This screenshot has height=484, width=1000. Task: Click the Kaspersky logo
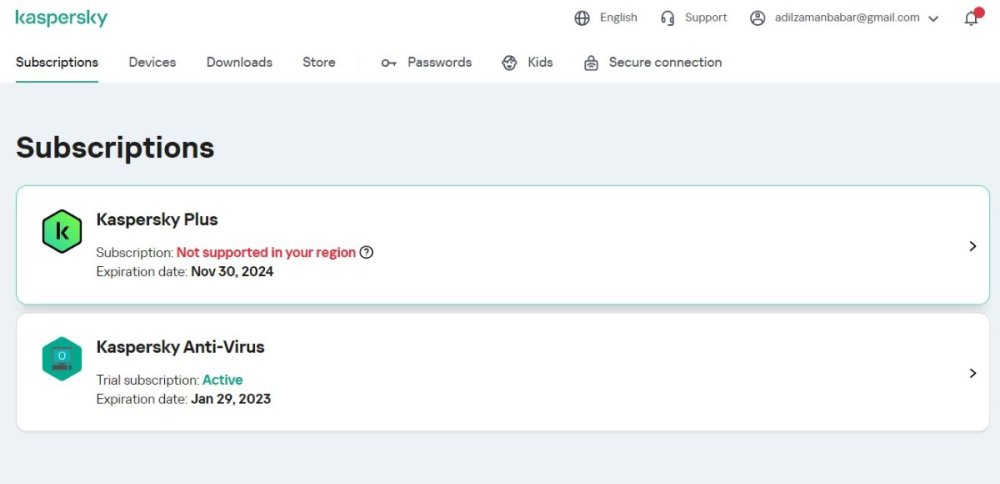(61, 18)
